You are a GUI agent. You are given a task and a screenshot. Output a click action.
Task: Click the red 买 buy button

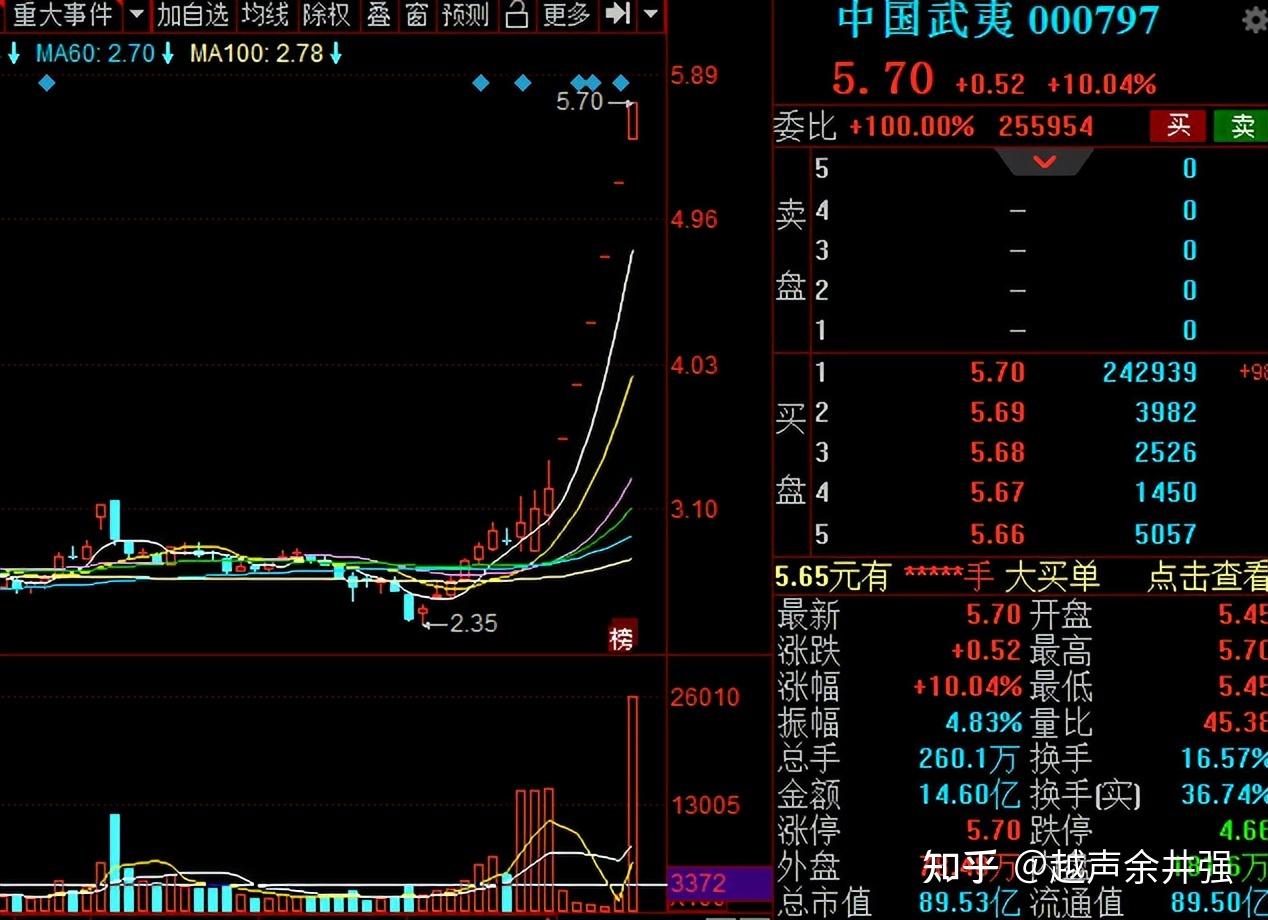pyautogui.click(x=1177, y=125)
